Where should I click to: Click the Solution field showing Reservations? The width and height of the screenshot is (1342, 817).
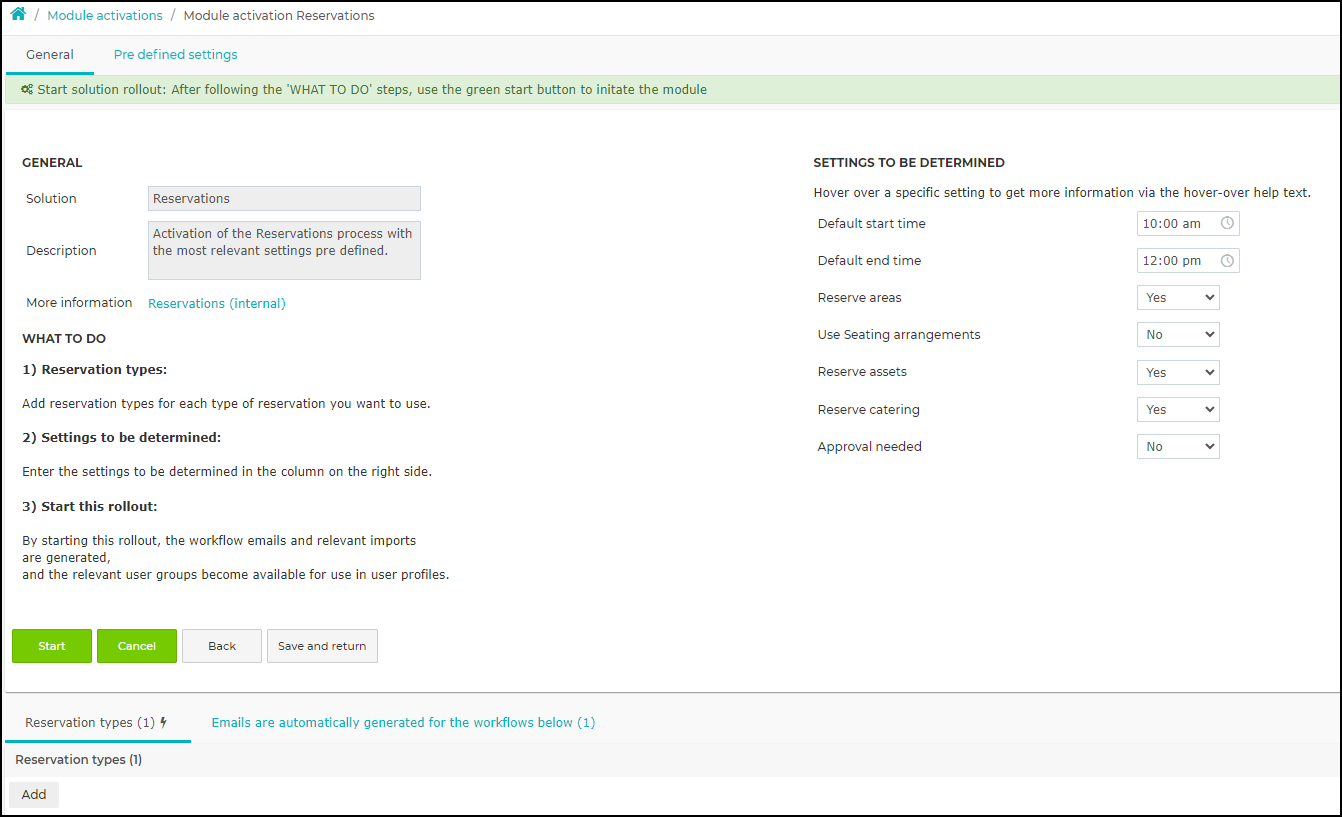[x=284, y=199]
